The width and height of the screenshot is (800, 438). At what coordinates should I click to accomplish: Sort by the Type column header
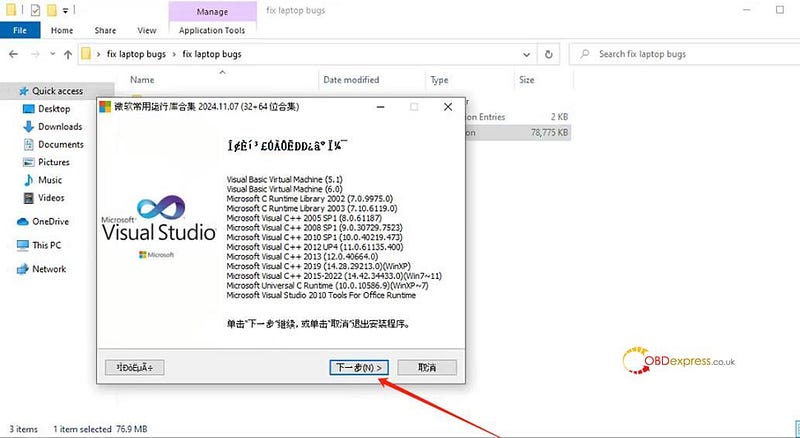tap(439, 80)
